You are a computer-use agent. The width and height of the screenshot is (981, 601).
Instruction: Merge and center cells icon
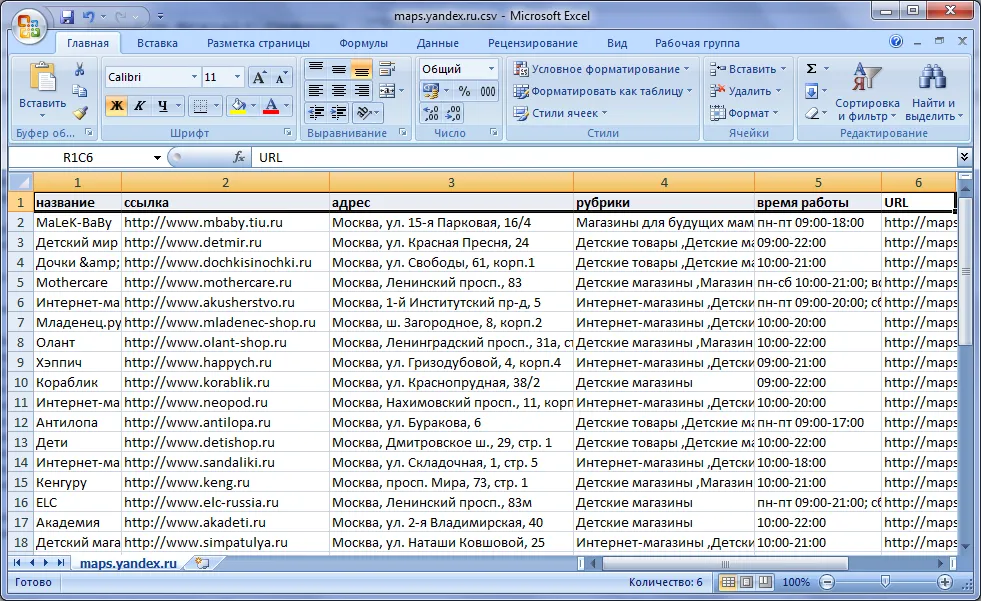387,91
